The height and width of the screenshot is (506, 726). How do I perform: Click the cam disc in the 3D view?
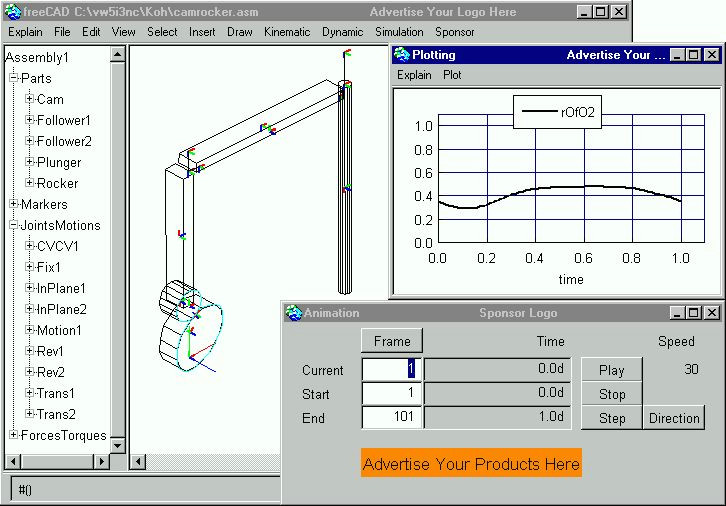[x=191, y=336]
